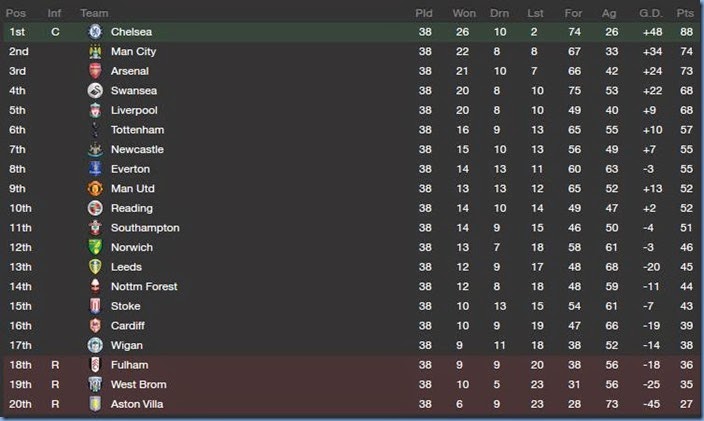The height and width of the screenshot is (421, 704).
Task: Sort by the G.D. column header
Action: (650, 13)
